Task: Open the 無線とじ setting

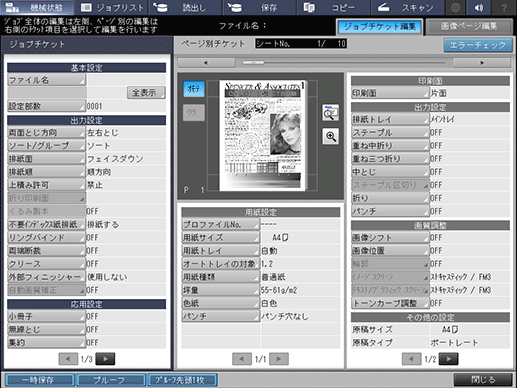Action: point(46,330)
